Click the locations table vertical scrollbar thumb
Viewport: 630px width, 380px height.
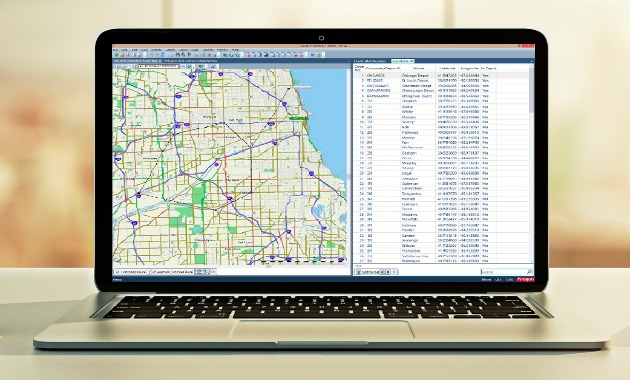click(x=531, y=90)
